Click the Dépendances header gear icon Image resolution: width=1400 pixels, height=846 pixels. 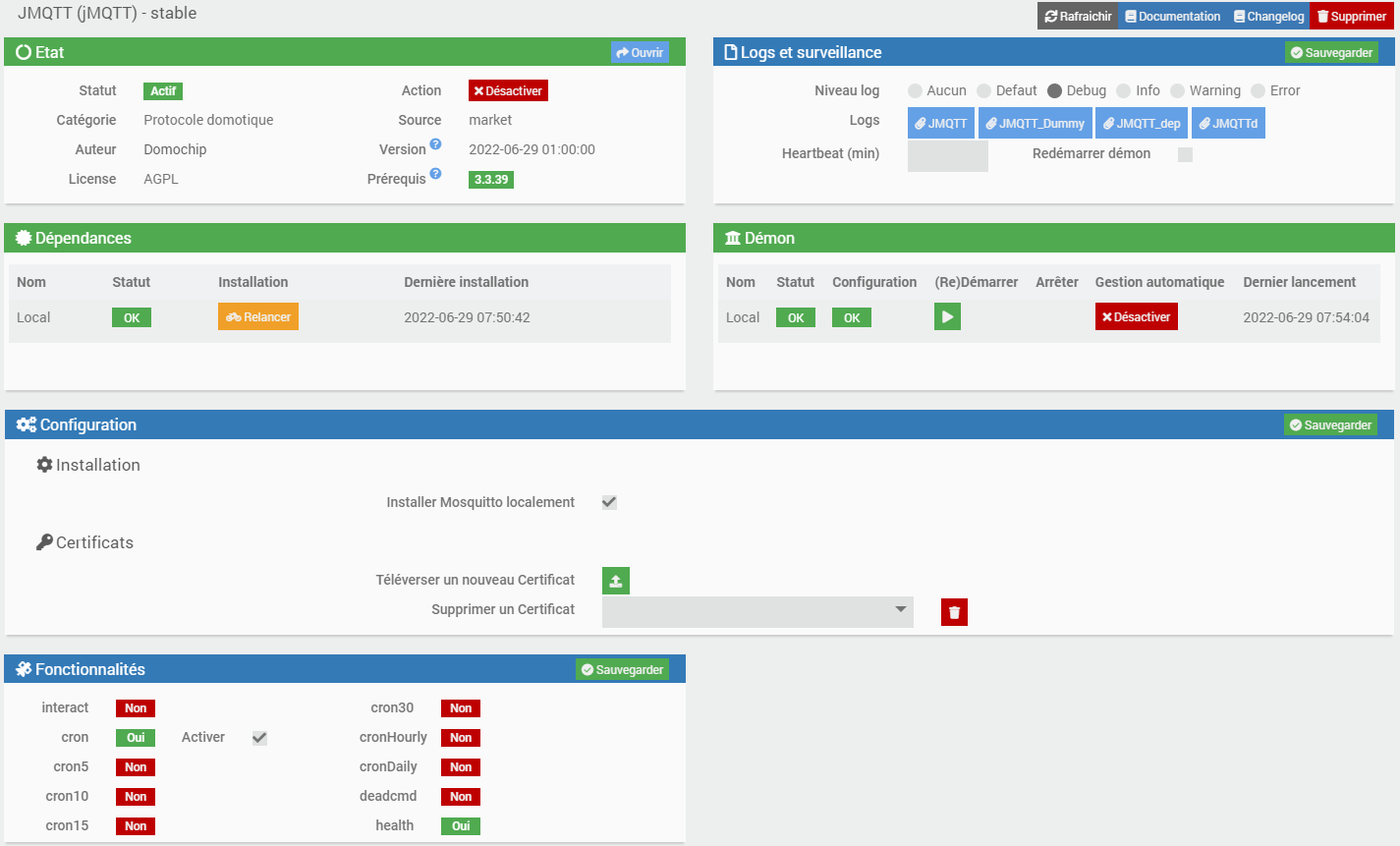(24, 238)
